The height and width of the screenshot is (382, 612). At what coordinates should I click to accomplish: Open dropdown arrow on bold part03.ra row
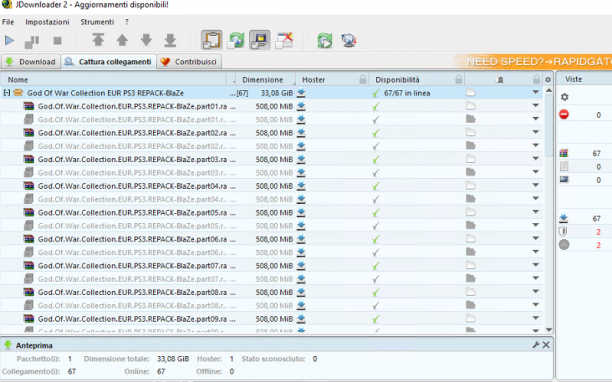pos(536,159)
